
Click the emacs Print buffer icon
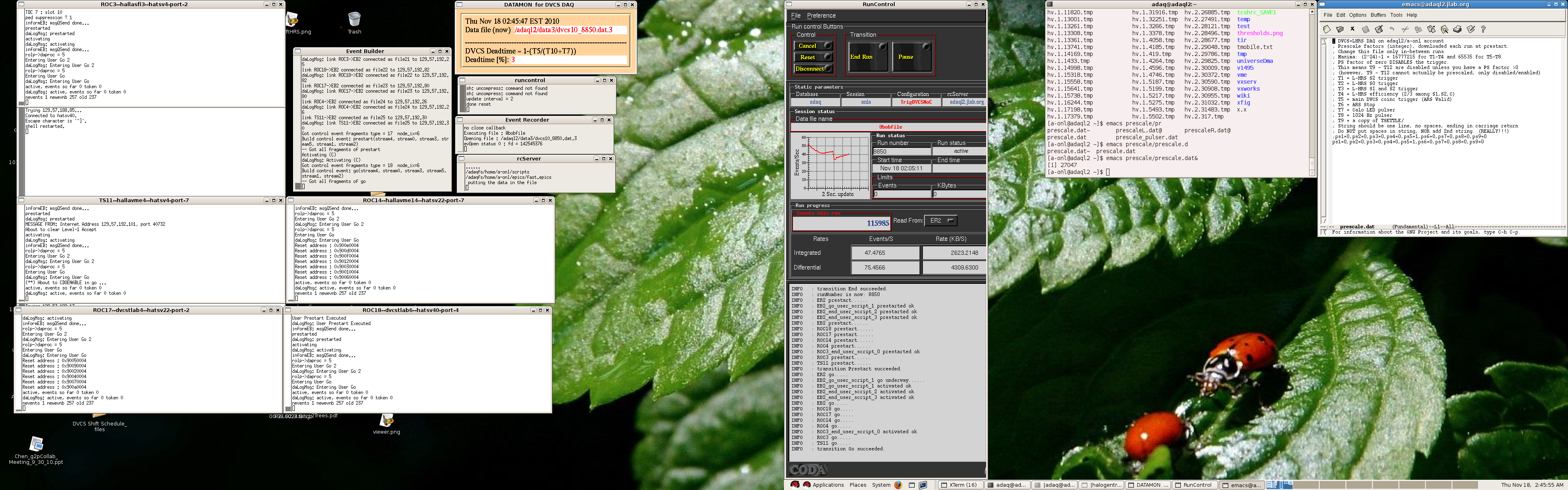[x=1457, y=29]
